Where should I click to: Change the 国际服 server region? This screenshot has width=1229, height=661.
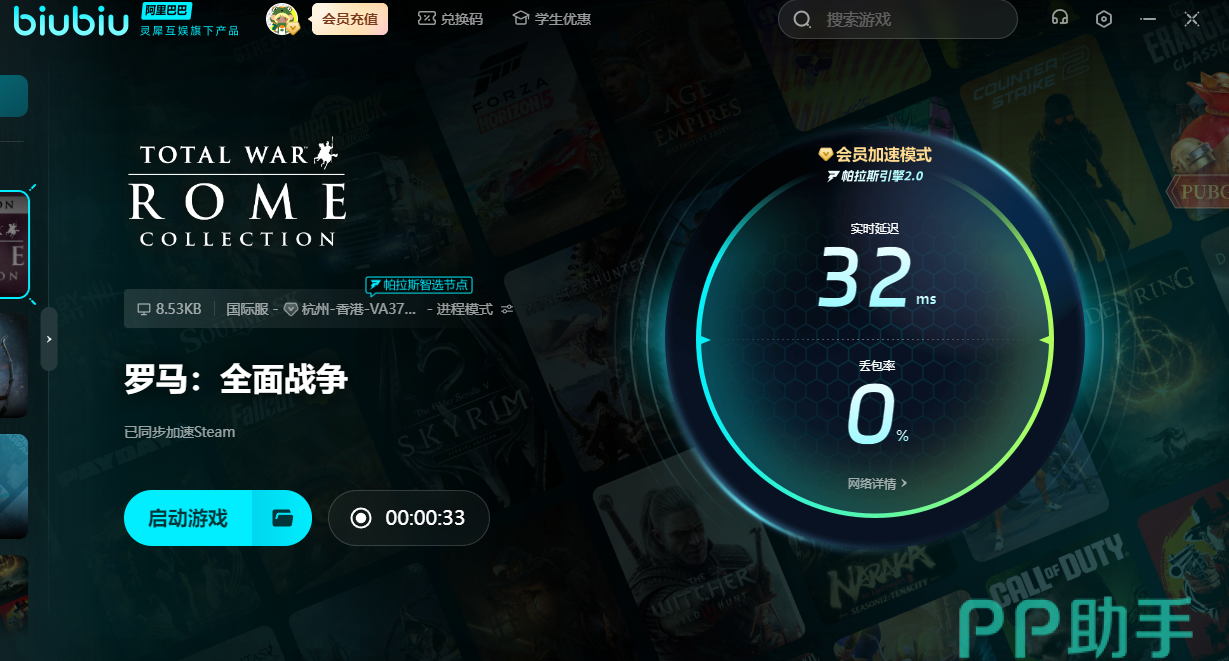(x=247, y=309)
